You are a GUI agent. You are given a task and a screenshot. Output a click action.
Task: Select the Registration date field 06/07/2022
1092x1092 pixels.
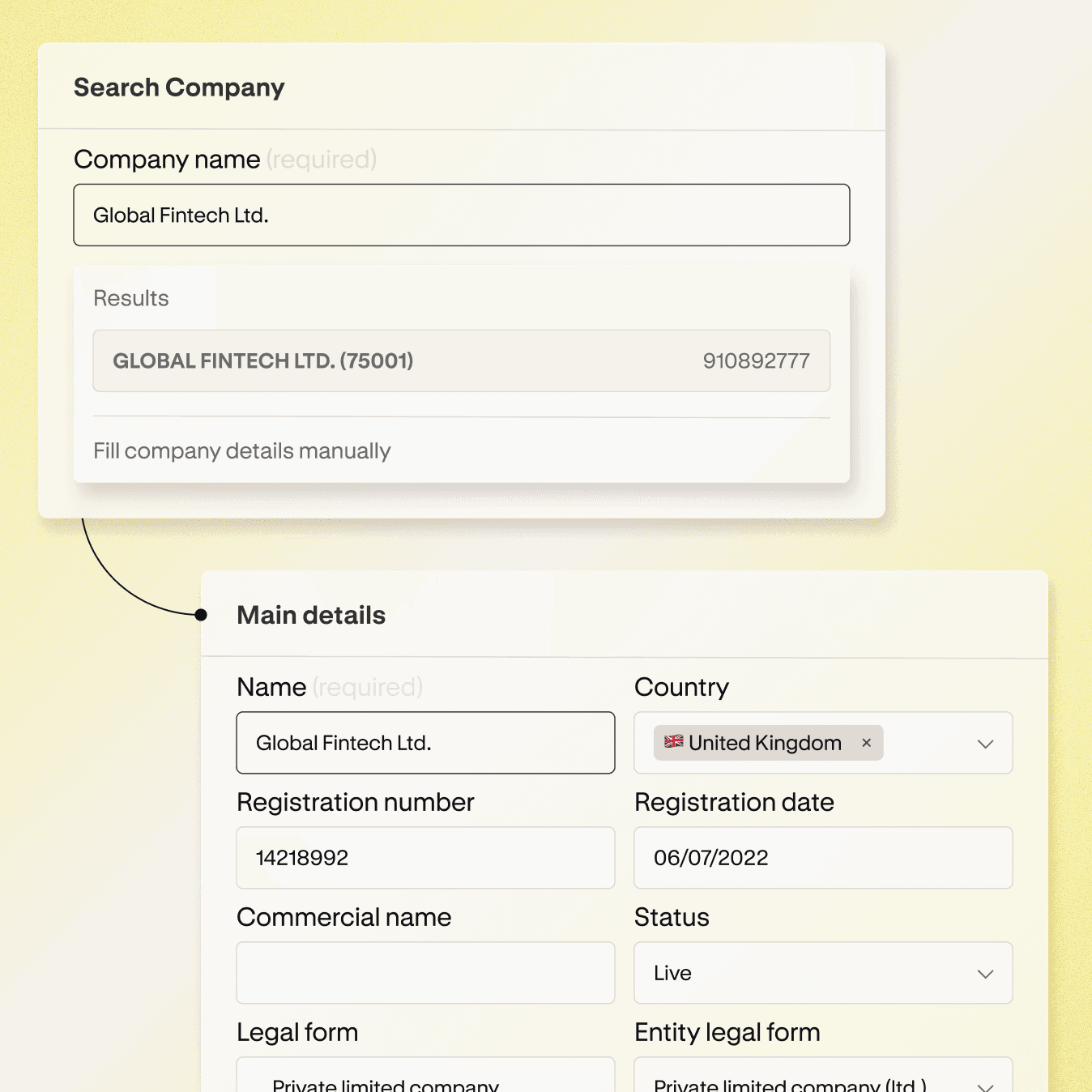[x=823, y=858]
